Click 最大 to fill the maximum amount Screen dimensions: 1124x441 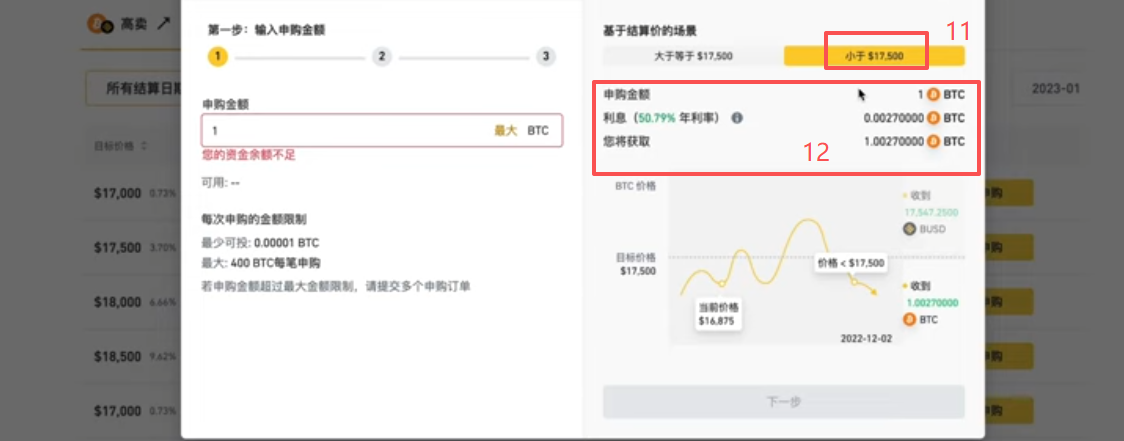point(505,131)
